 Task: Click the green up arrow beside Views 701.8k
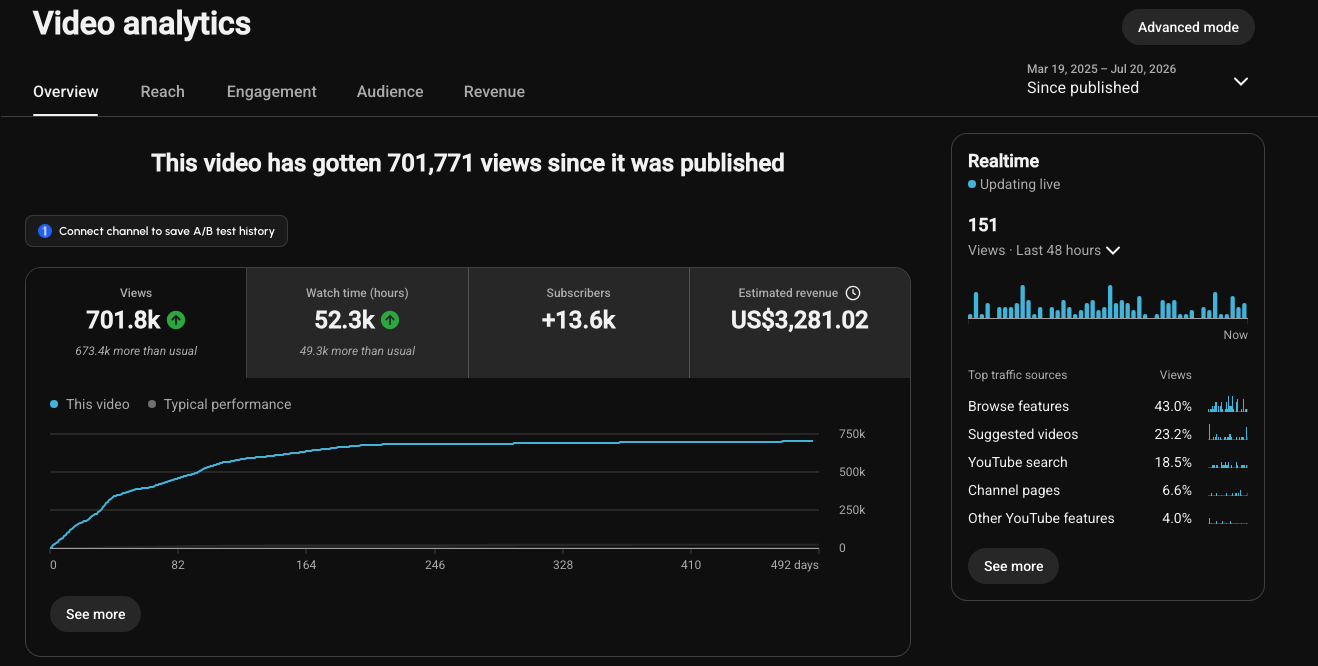[176, 320]
